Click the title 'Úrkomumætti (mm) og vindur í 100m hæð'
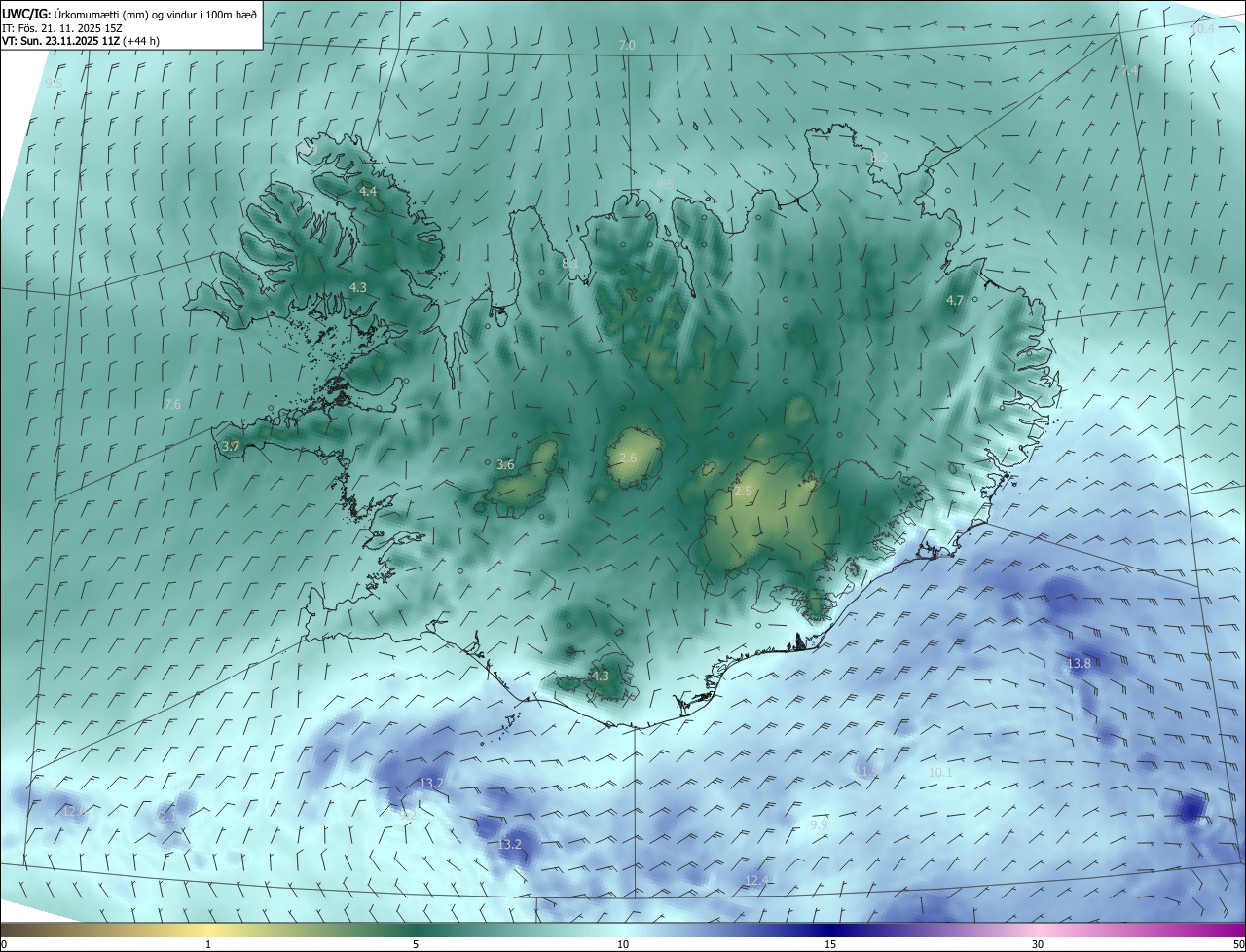 (156, 14)
